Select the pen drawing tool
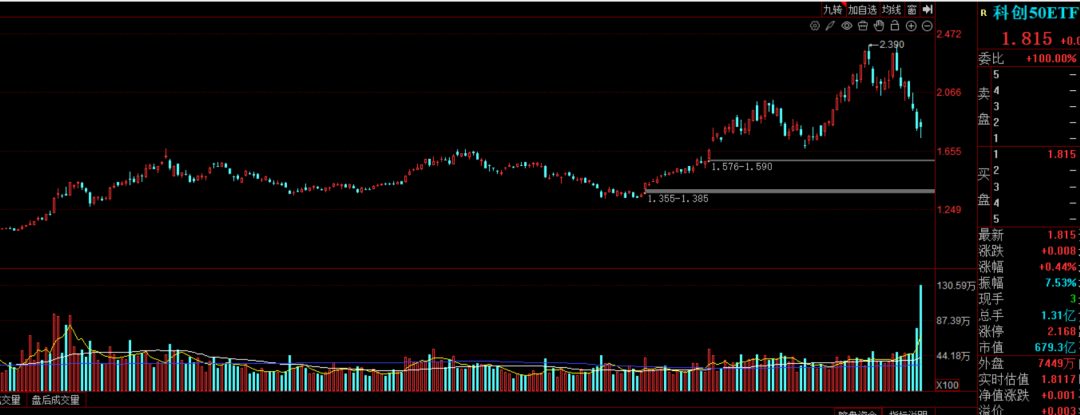The width and height of the screenshot is (1080, 415). point(831,26)
